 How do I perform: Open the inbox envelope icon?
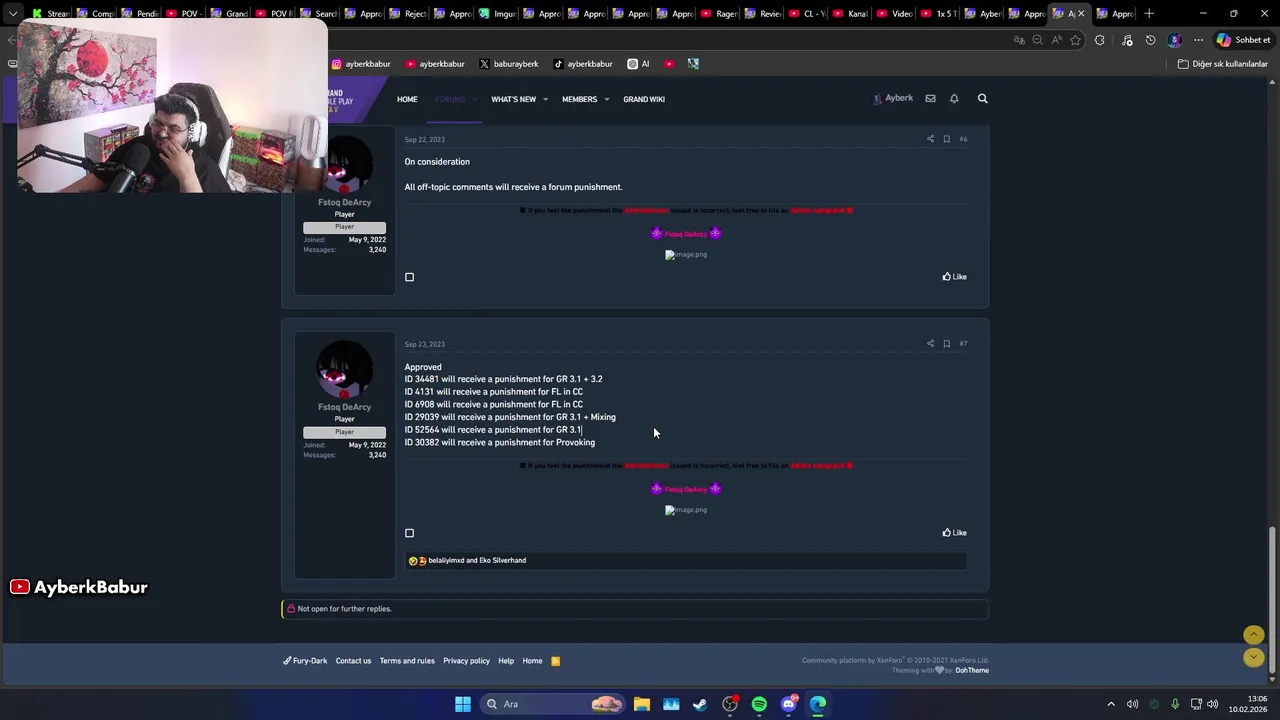(x=930, y=99)
